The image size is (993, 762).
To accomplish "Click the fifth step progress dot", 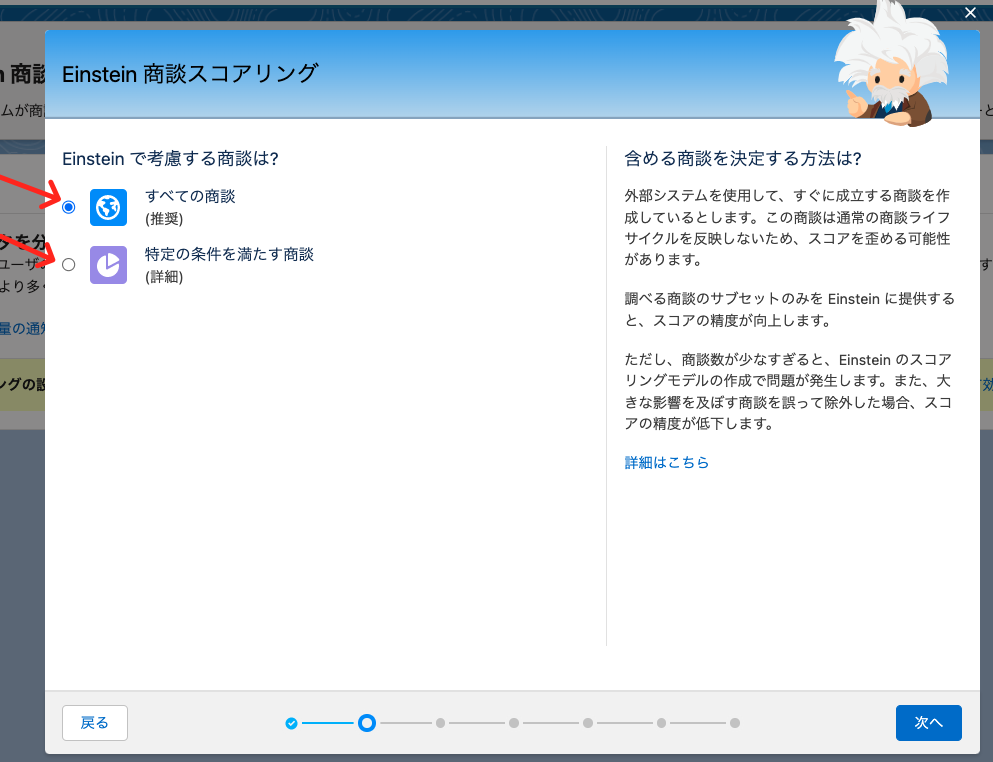I will point(588,723).
